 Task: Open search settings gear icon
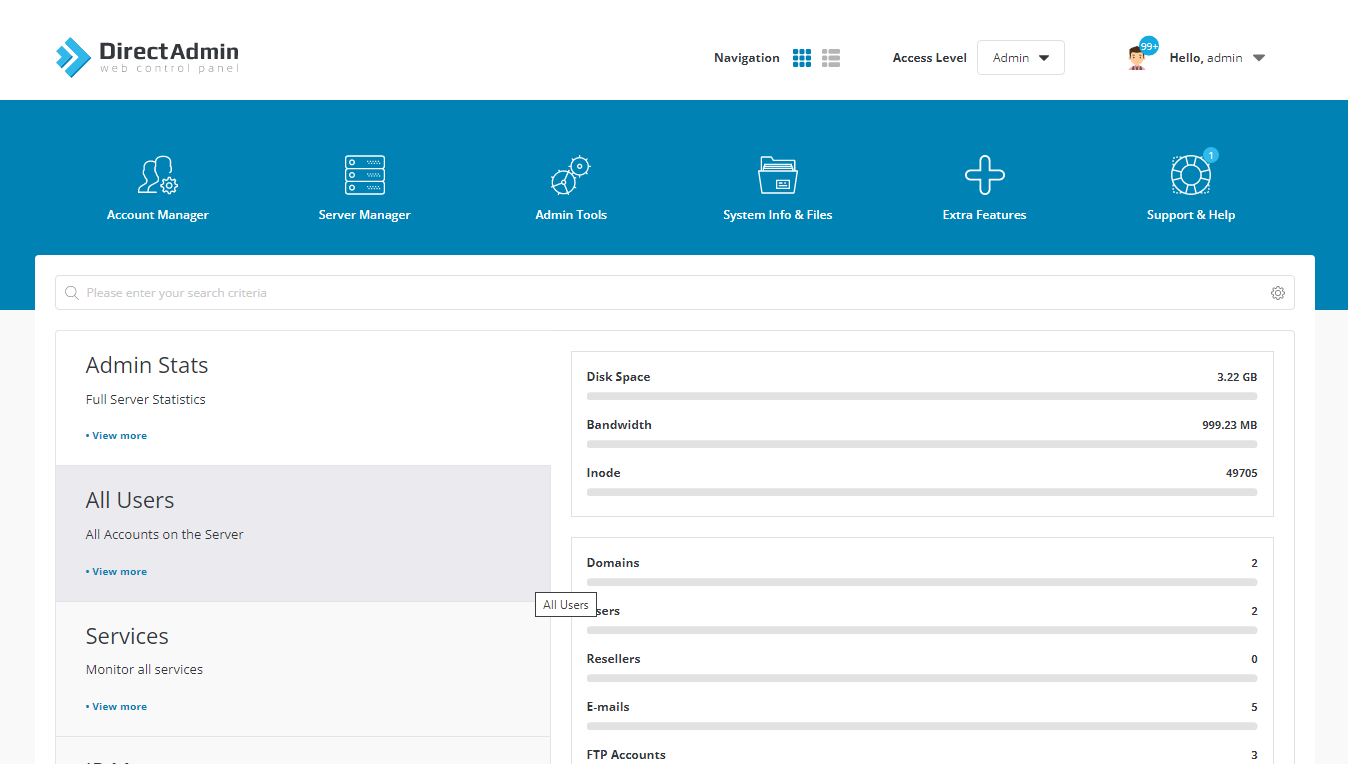(1277, 293)
